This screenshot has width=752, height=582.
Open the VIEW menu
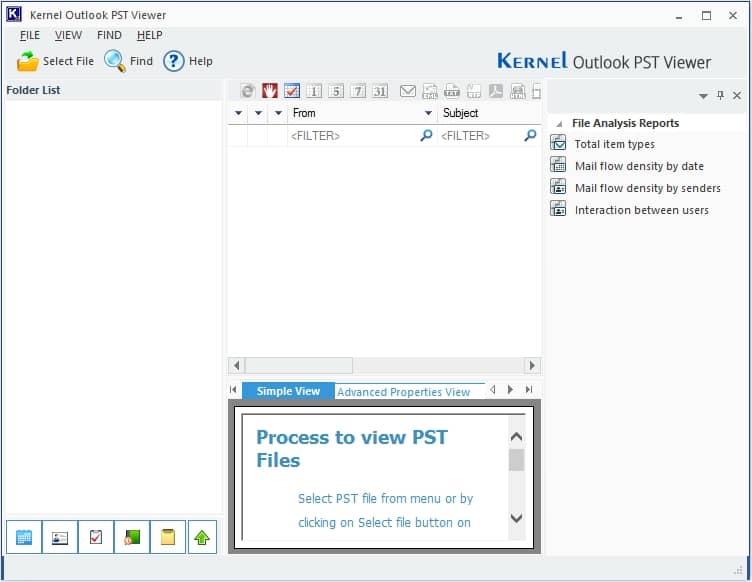(68, 35)
